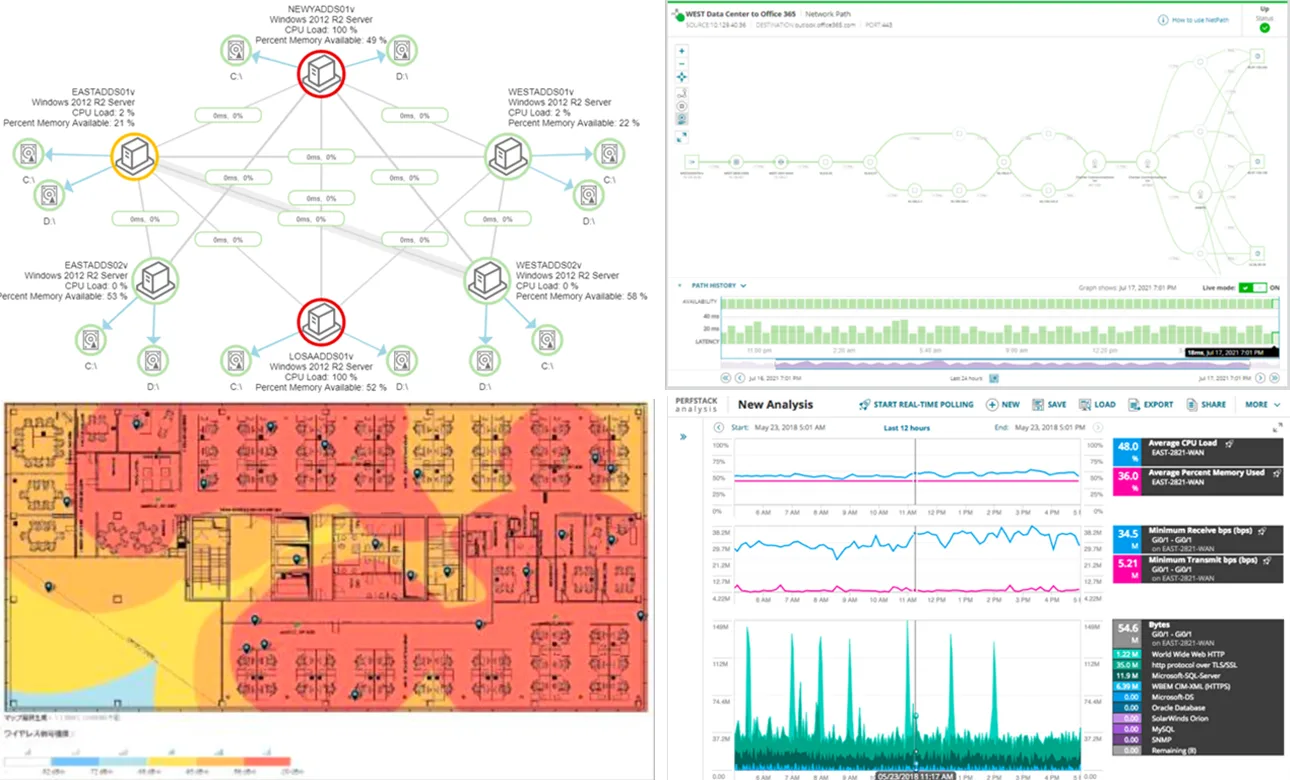The image size is (1290, 780).
Task: Click the New Analysis title
Action: click(776, 405)
